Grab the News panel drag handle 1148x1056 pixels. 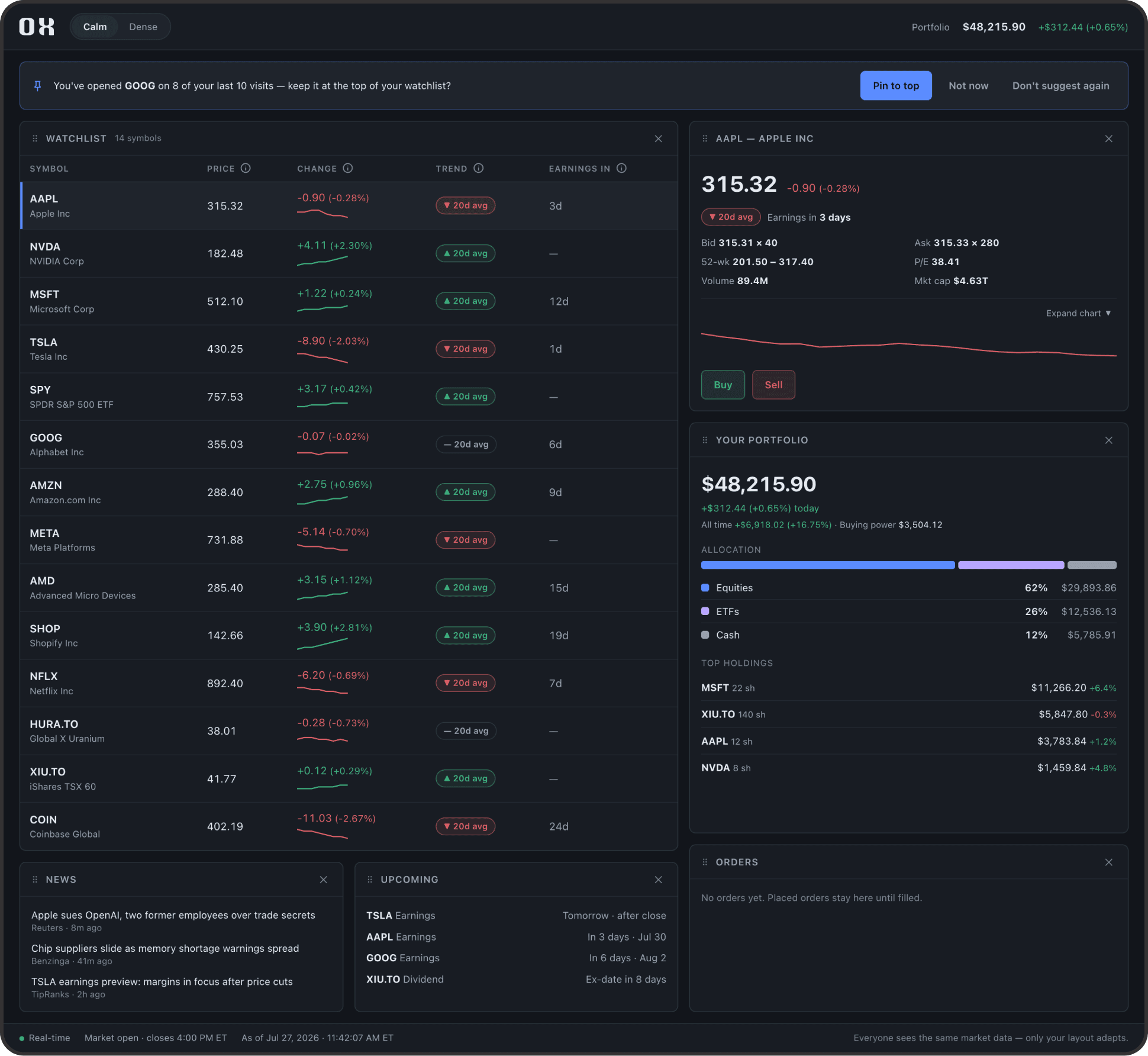[35, 880]
